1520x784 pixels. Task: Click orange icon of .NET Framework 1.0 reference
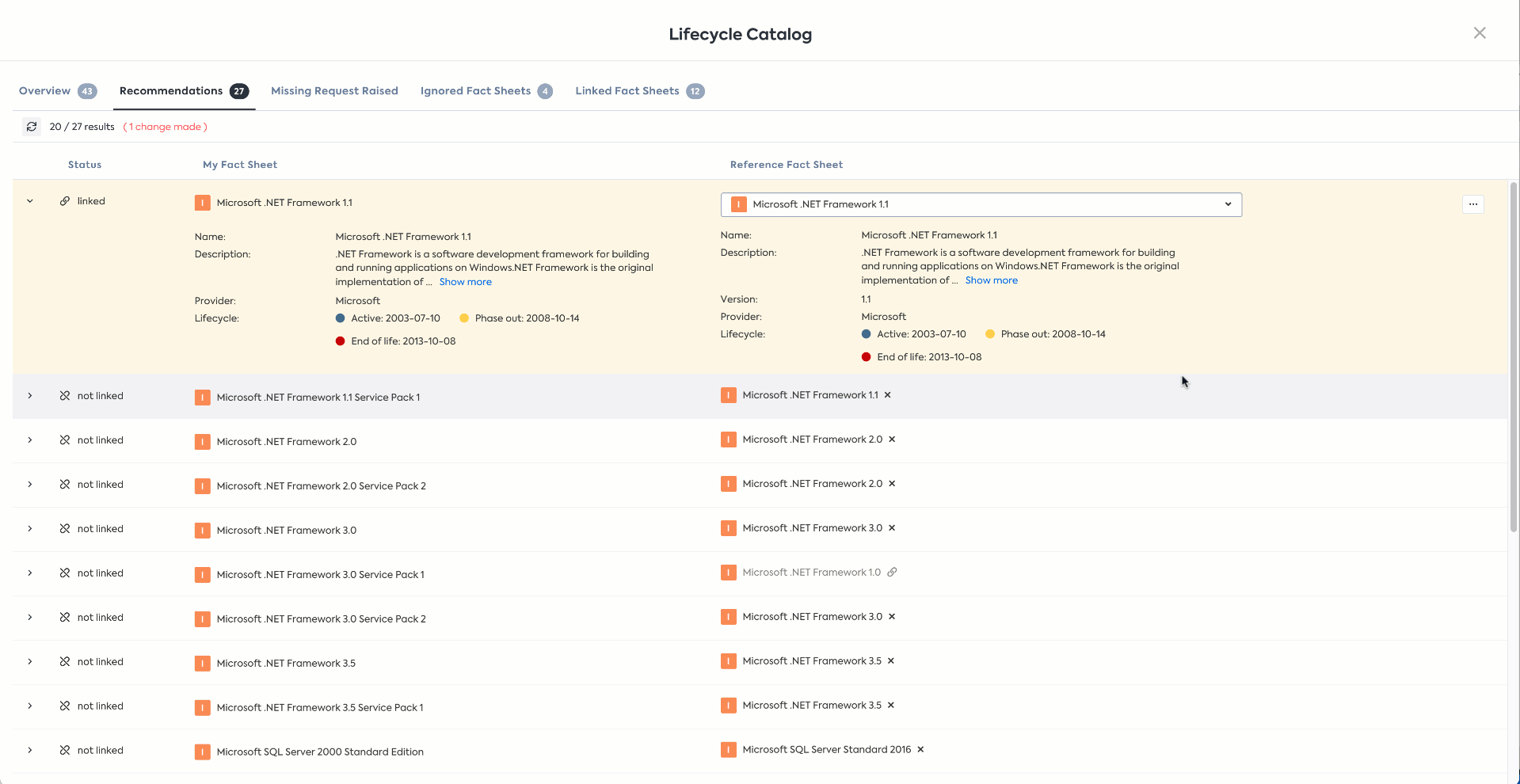click(729, 572)
